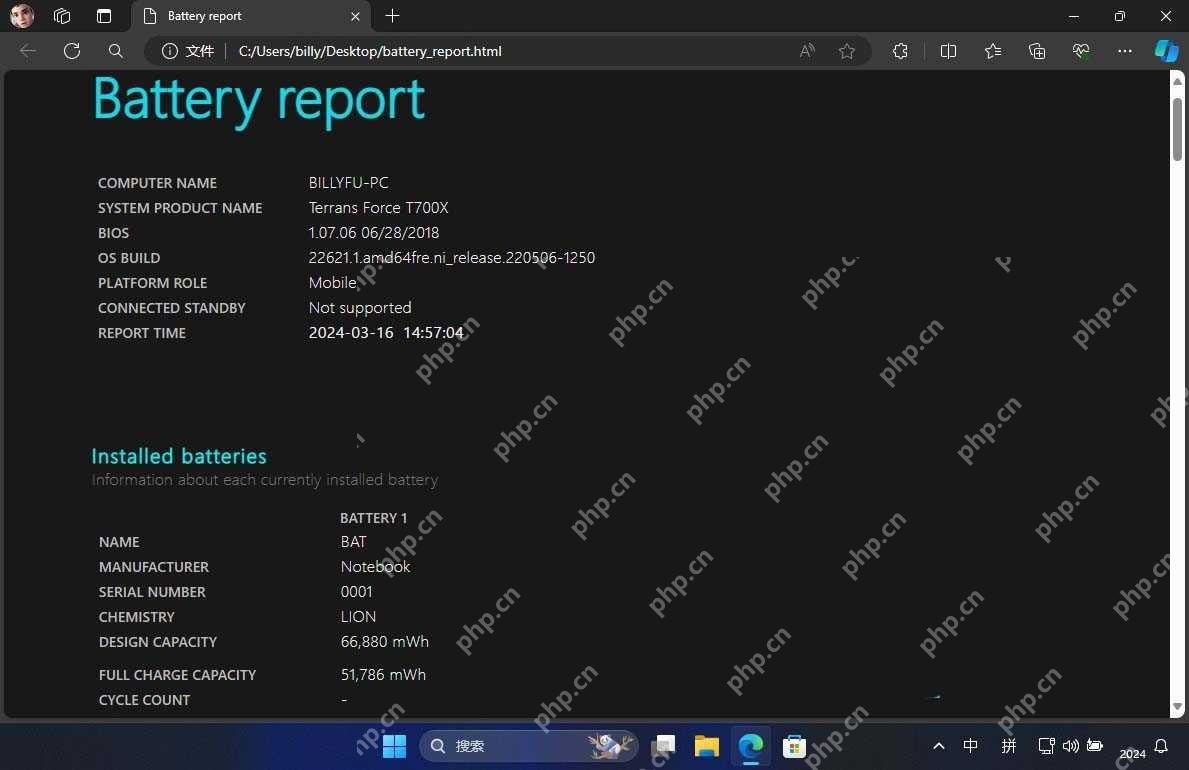
Task: Toggle split screen view
Action: click(x=948, y=51)
